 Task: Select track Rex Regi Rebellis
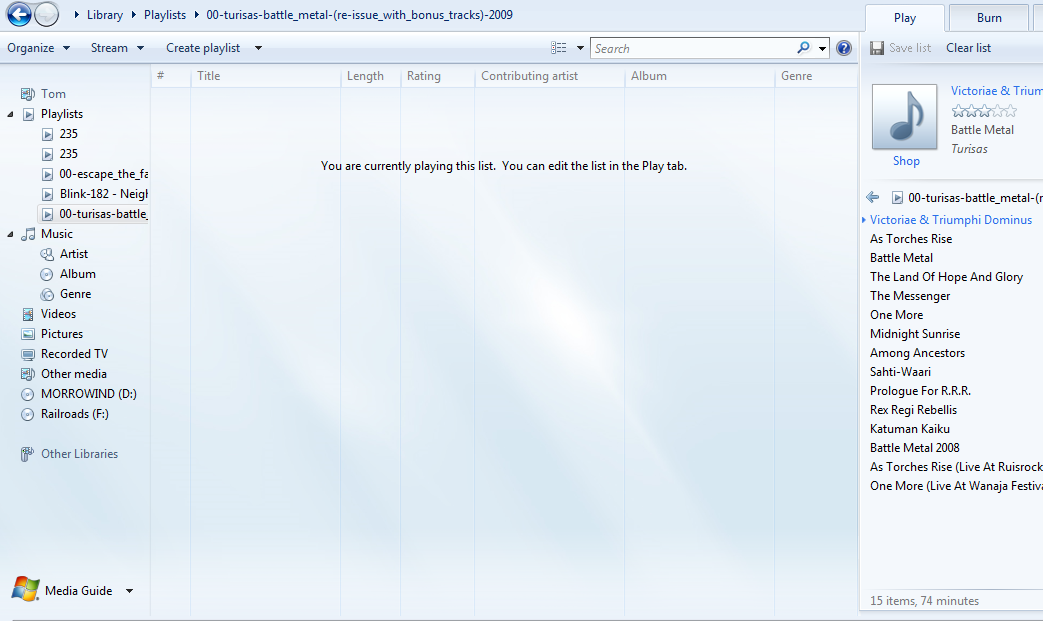[x=913, y=410]
